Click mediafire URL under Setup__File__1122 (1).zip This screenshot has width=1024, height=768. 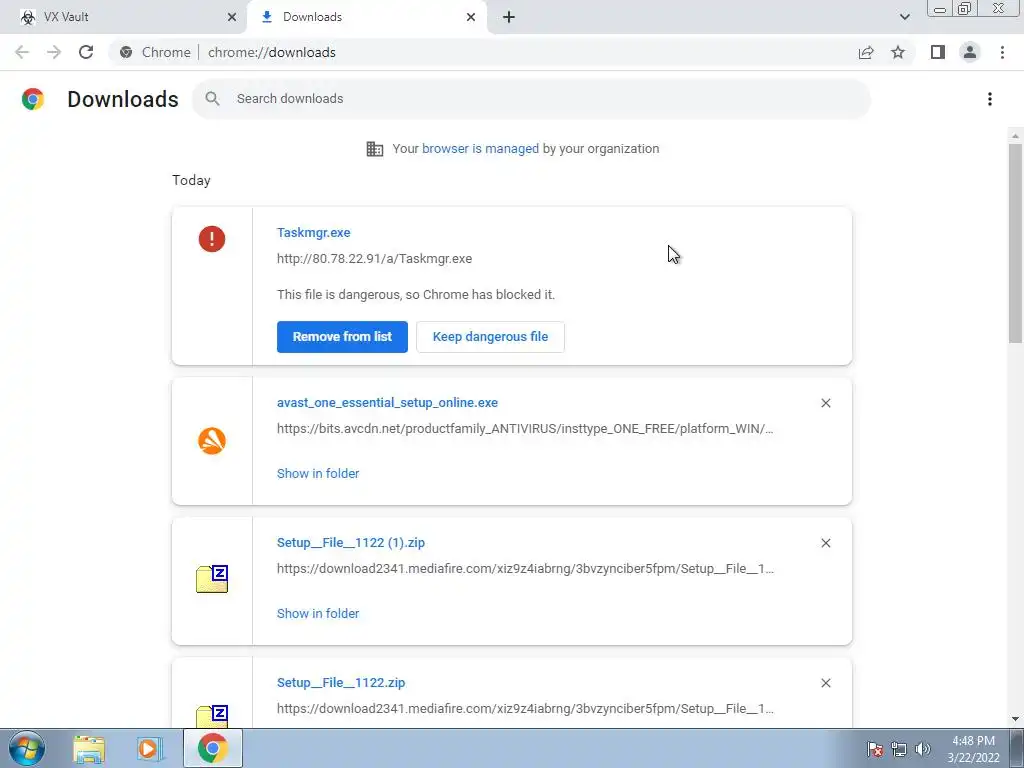click(525, 569)
